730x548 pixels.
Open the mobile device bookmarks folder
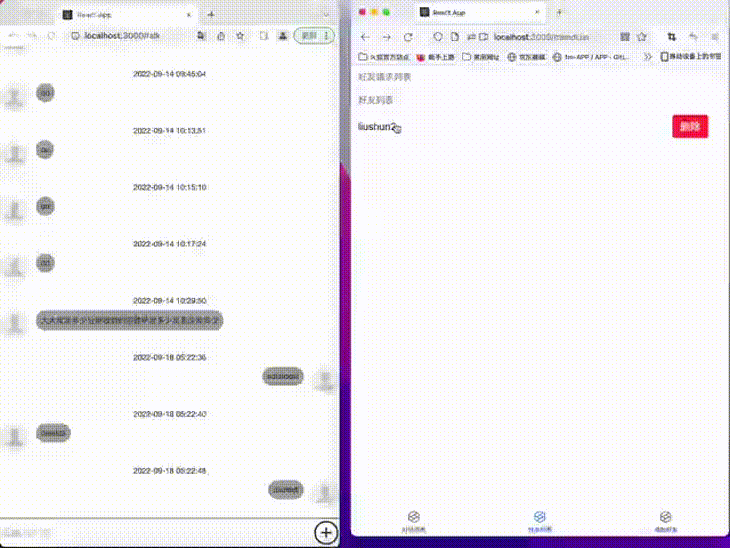pyautogui.click(x=691, y=57)
